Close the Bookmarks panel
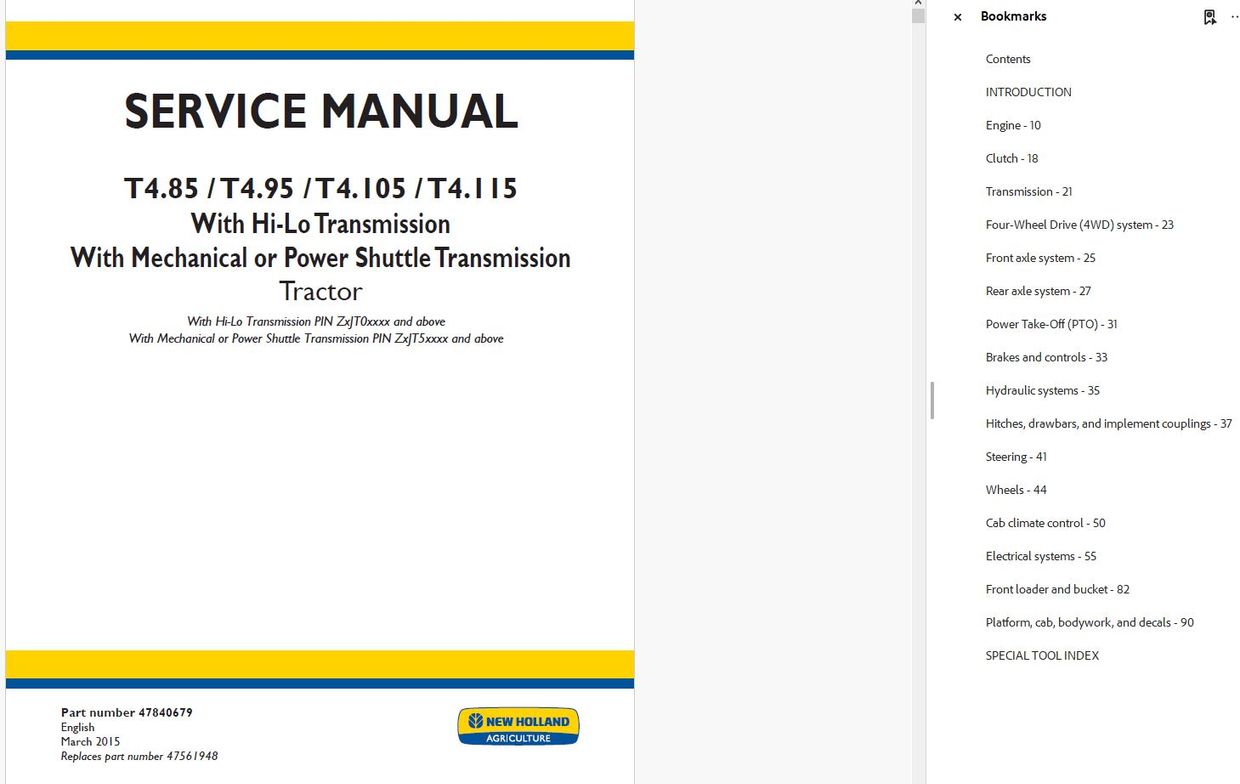1240x784 pixels. coord(957,17)
